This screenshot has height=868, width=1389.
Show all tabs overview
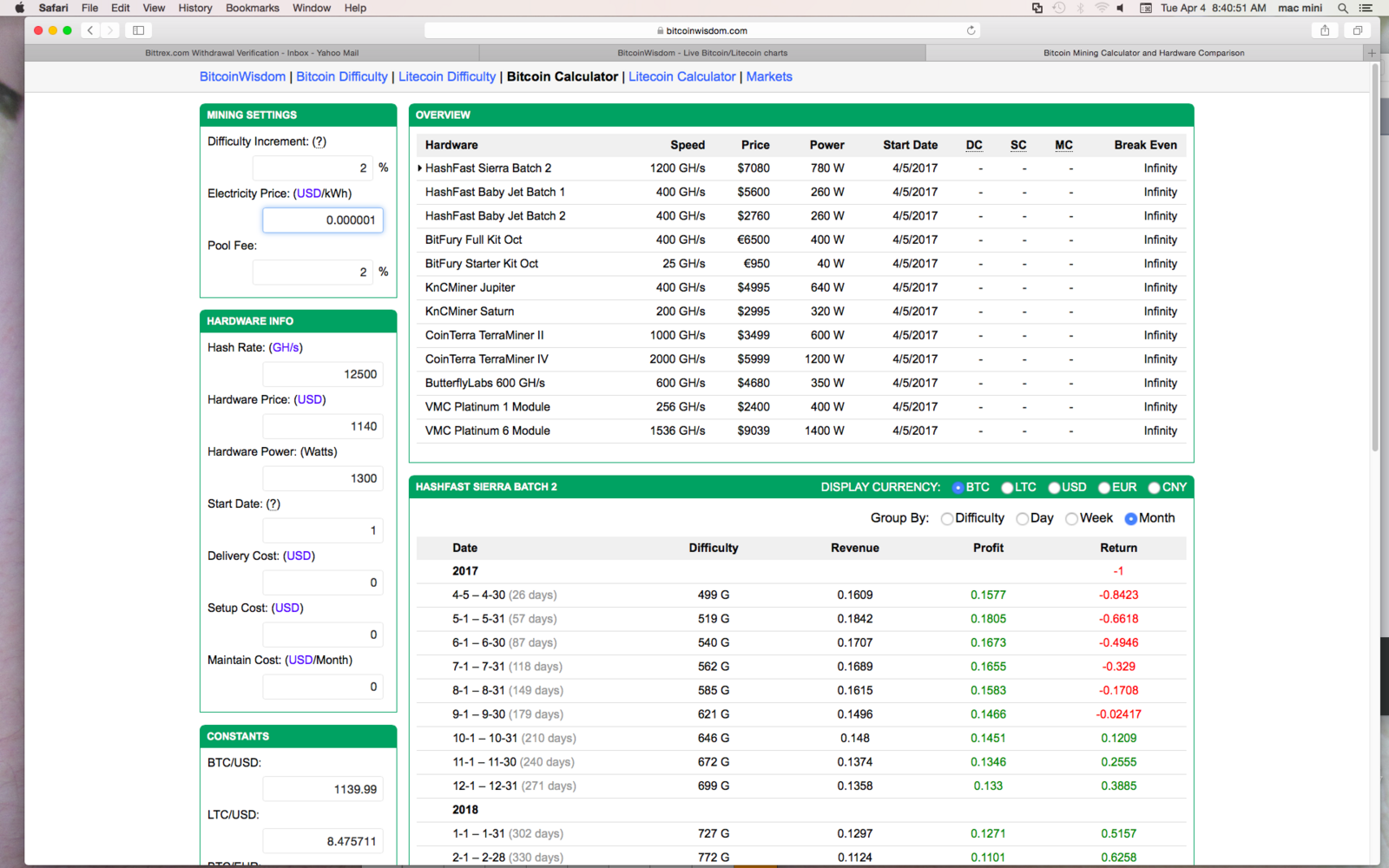pyautogui.click(x=1357, y=30)
